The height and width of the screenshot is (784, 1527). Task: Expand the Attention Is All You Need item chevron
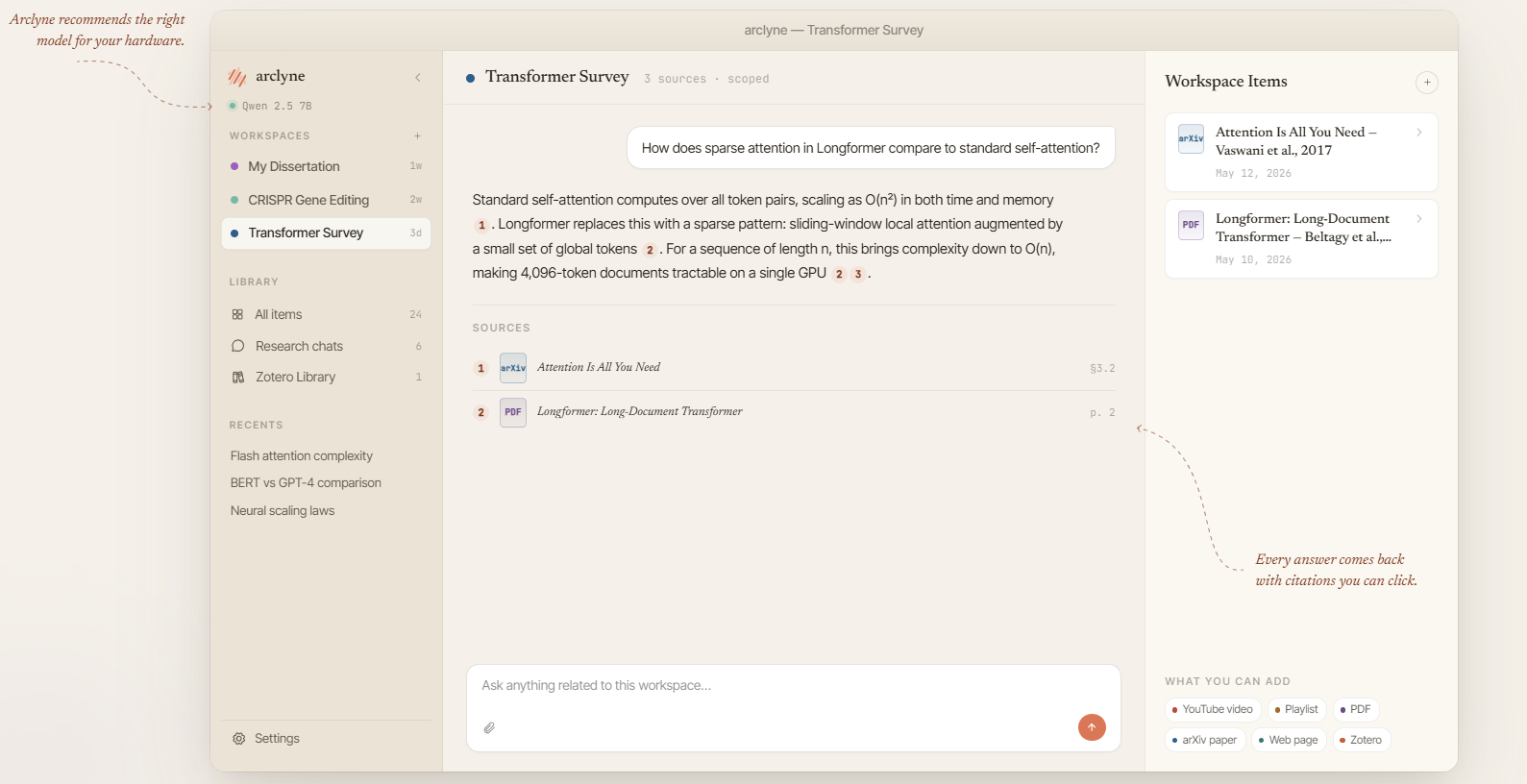pyautogui.click(x=1419, y=133)
